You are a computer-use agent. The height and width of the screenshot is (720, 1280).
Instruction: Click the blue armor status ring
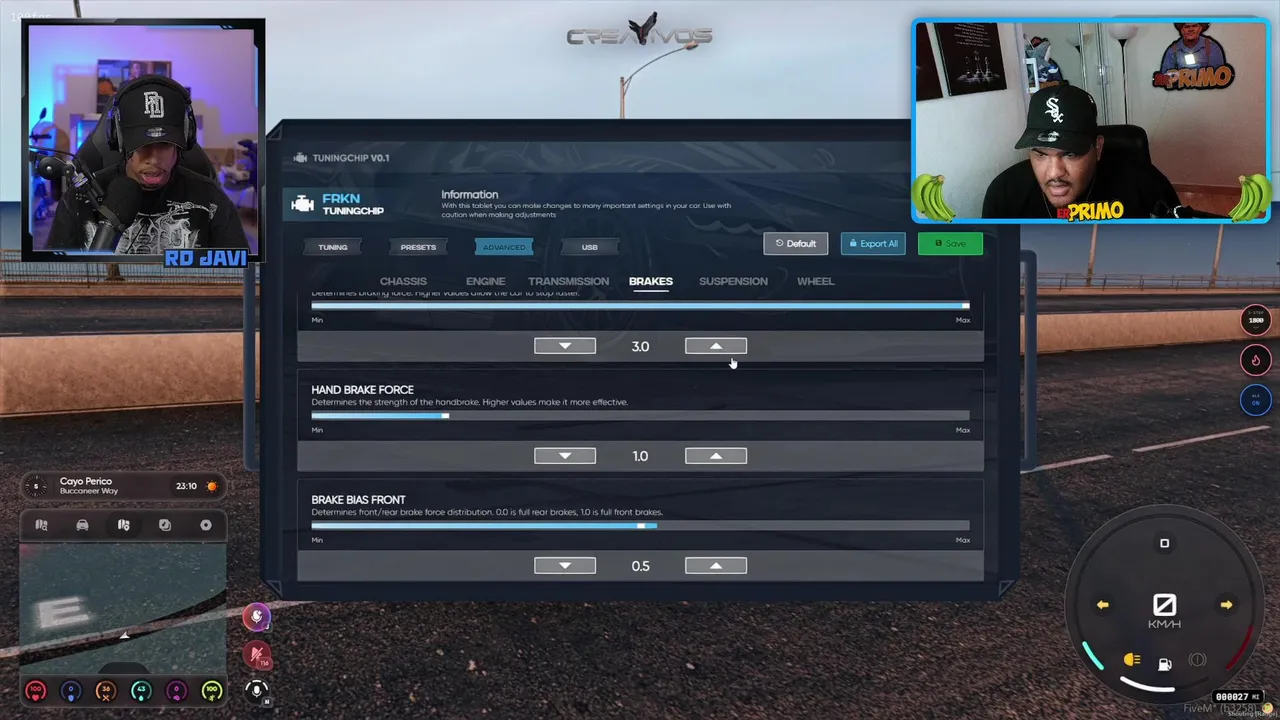tap(70, 690)
